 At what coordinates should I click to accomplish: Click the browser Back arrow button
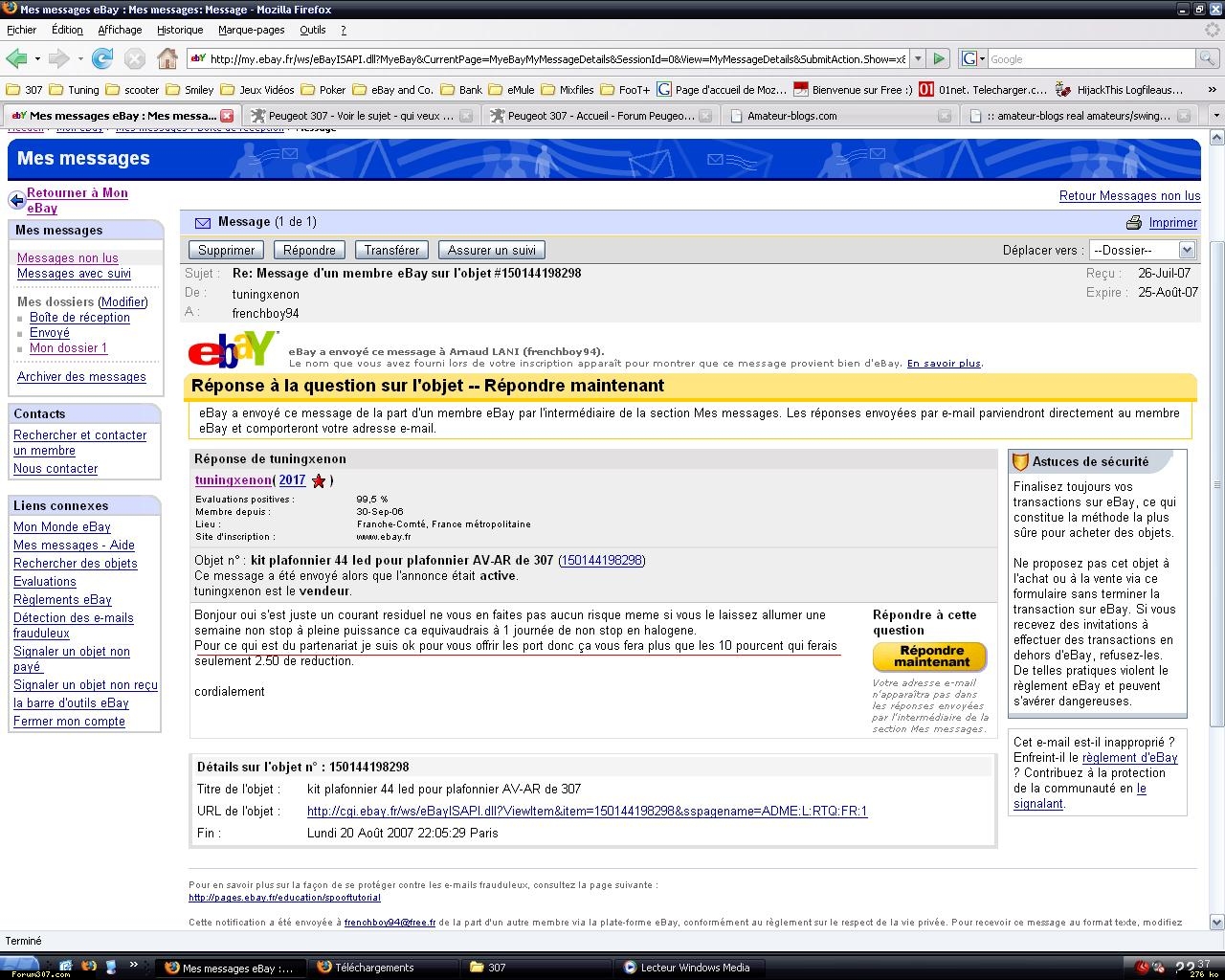click(16, 59)
